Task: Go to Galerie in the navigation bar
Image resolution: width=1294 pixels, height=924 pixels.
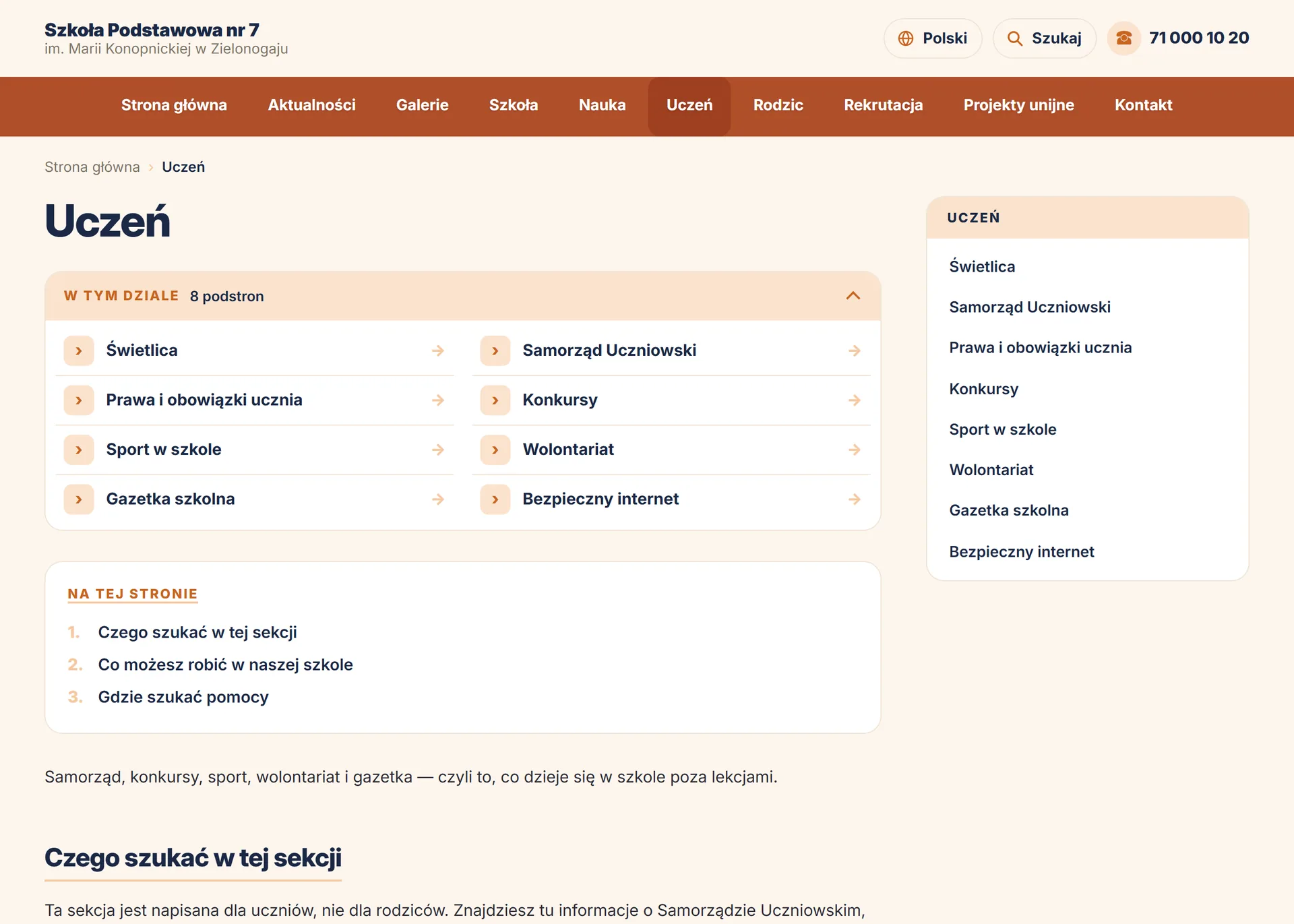Action: point(423,105)
